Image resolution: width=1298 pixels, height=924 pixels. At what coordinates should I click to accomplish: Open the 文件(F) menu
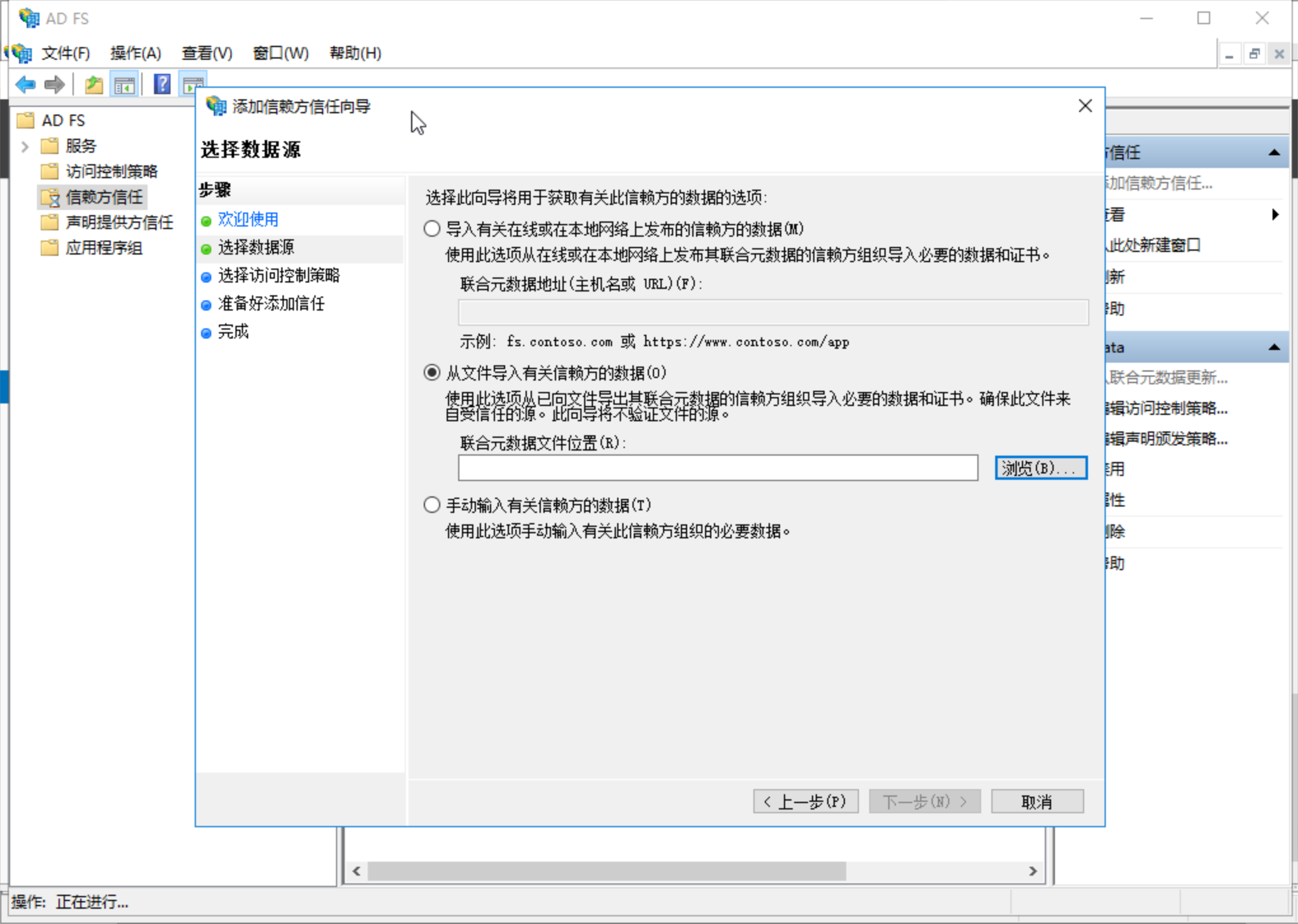click(66, 53)
